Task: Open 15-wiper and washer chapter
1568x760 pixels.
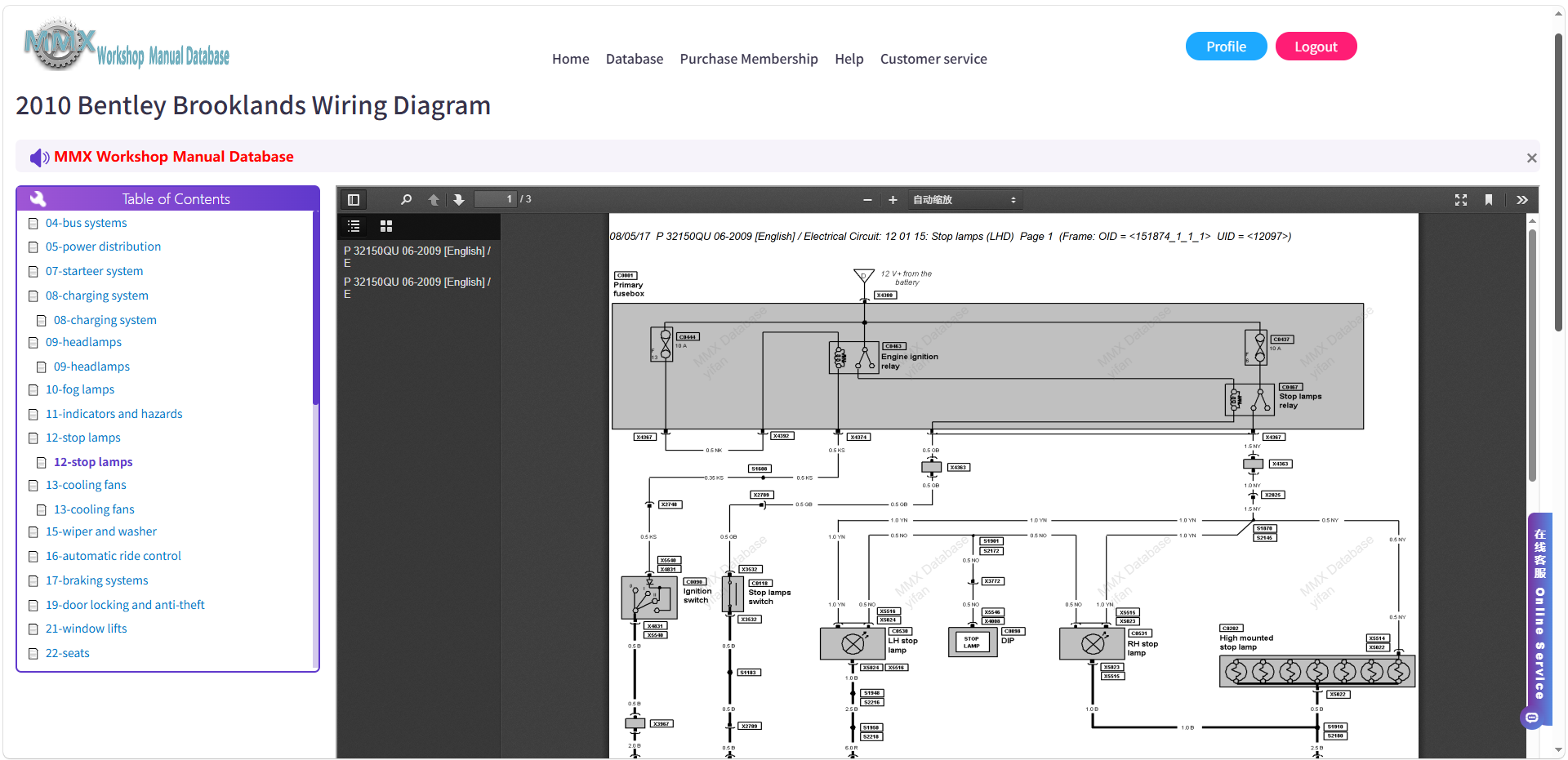Action: [101, 531]
